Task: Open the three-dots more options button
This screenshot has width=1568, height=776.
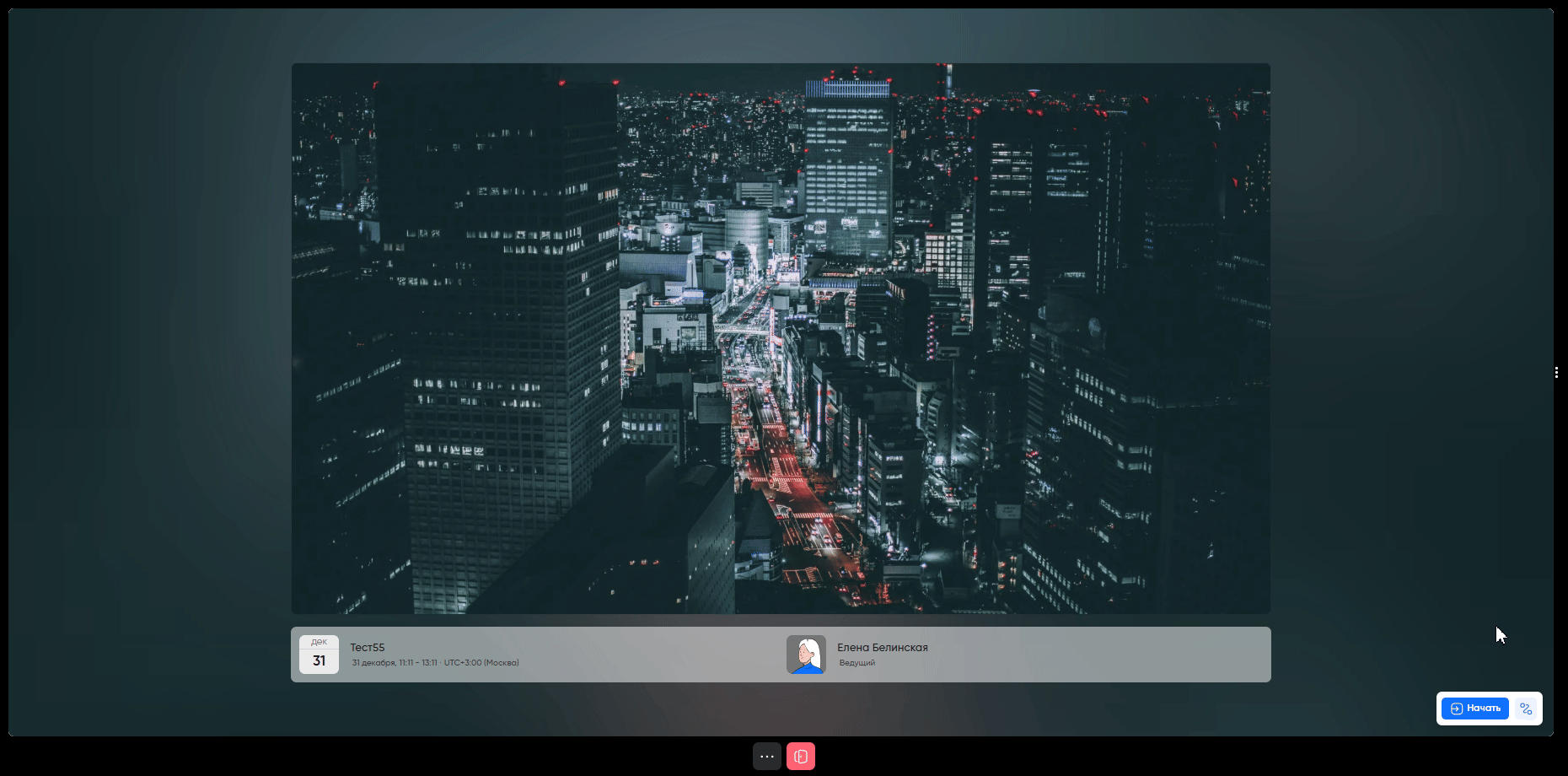Action: pos(767,757)
